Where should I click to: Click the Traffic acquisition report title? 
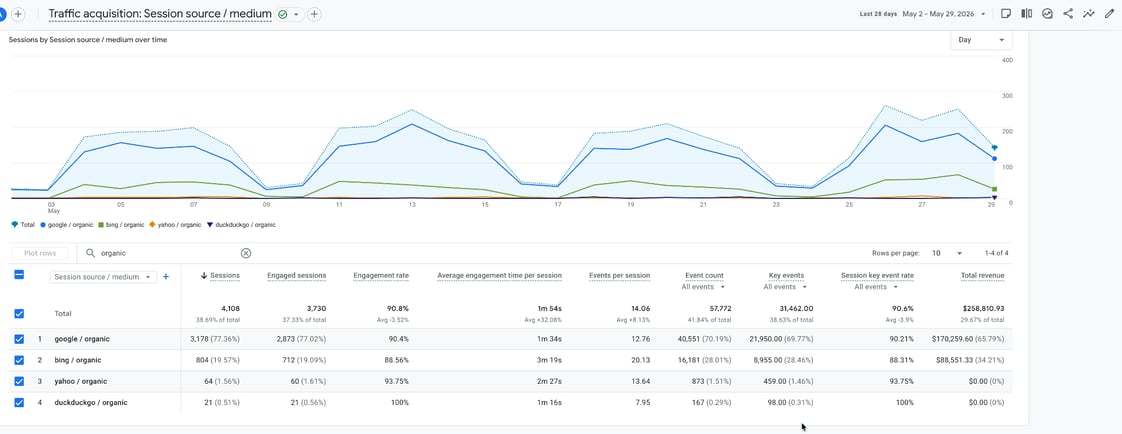tap(160, 14)
